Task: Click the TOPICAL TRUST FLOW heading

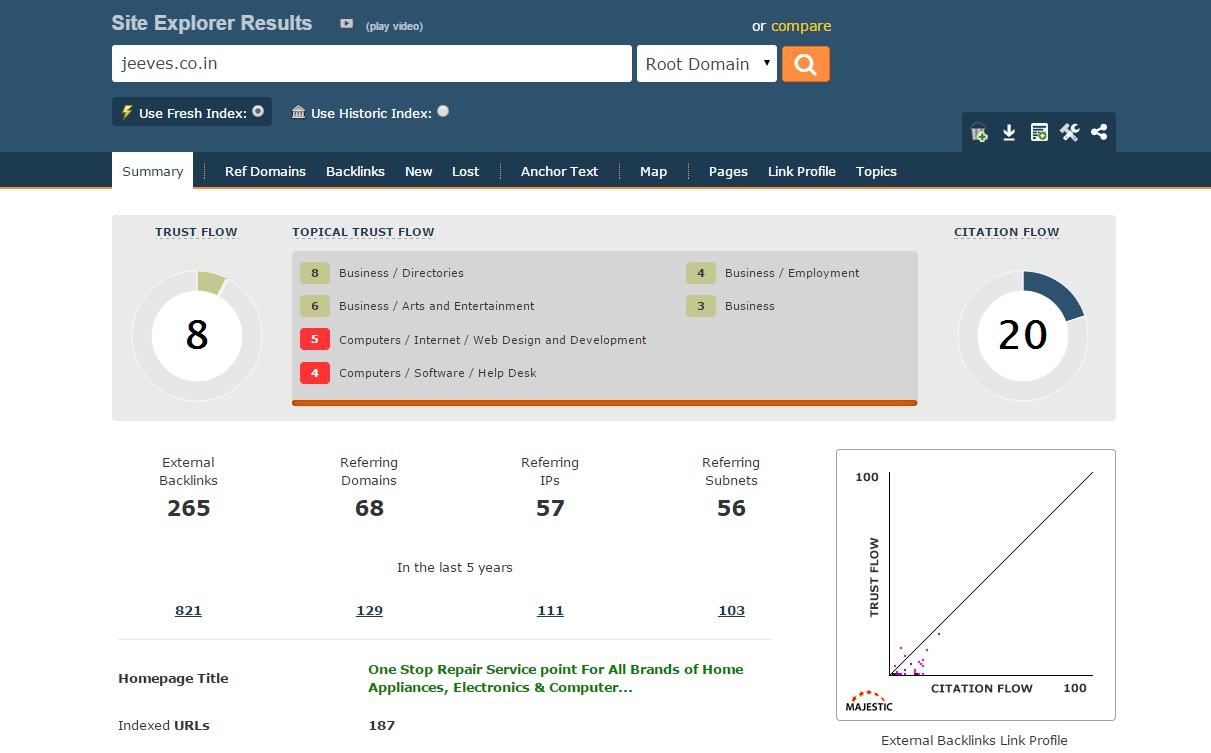Action: click(x=363, y=232)
